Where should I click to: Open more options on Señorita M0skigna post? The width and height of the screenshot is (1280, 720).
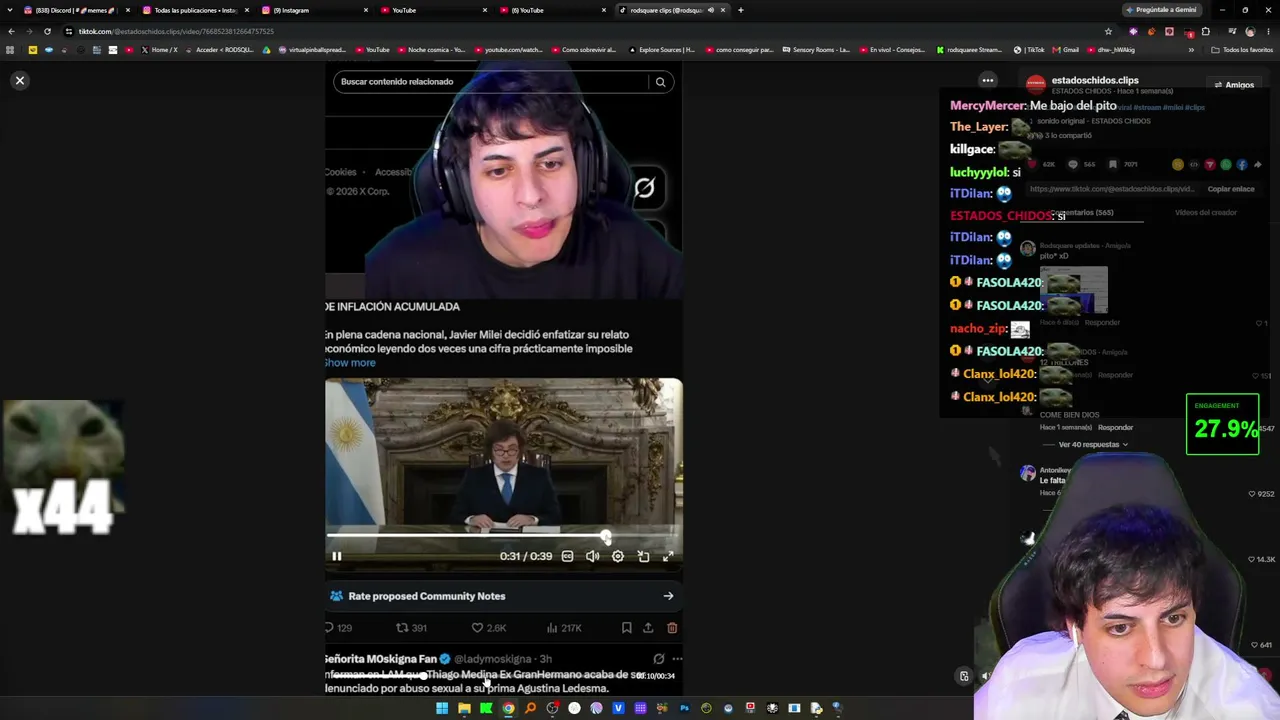[677, 659]
